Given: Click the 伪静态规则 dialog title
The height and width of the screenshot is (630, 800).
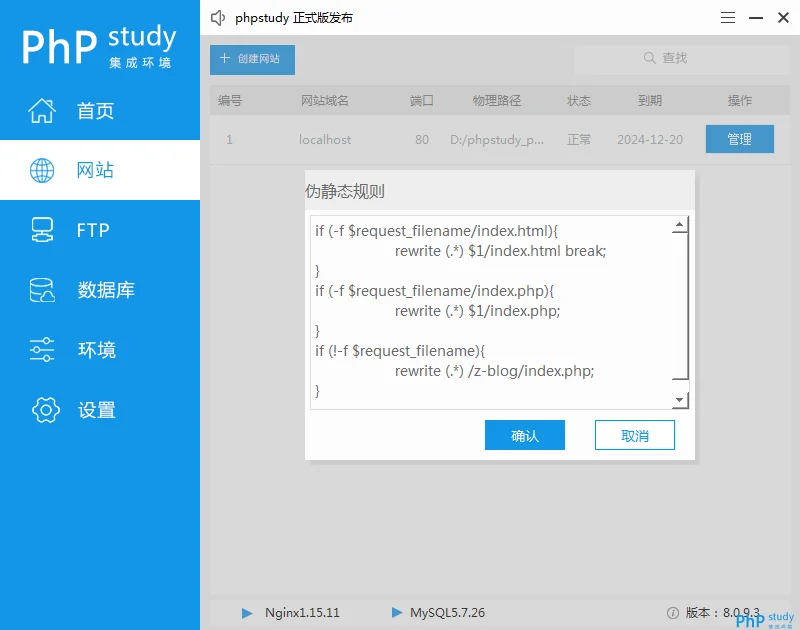Looking at the screenshot, I should click(x=345, y=191).
